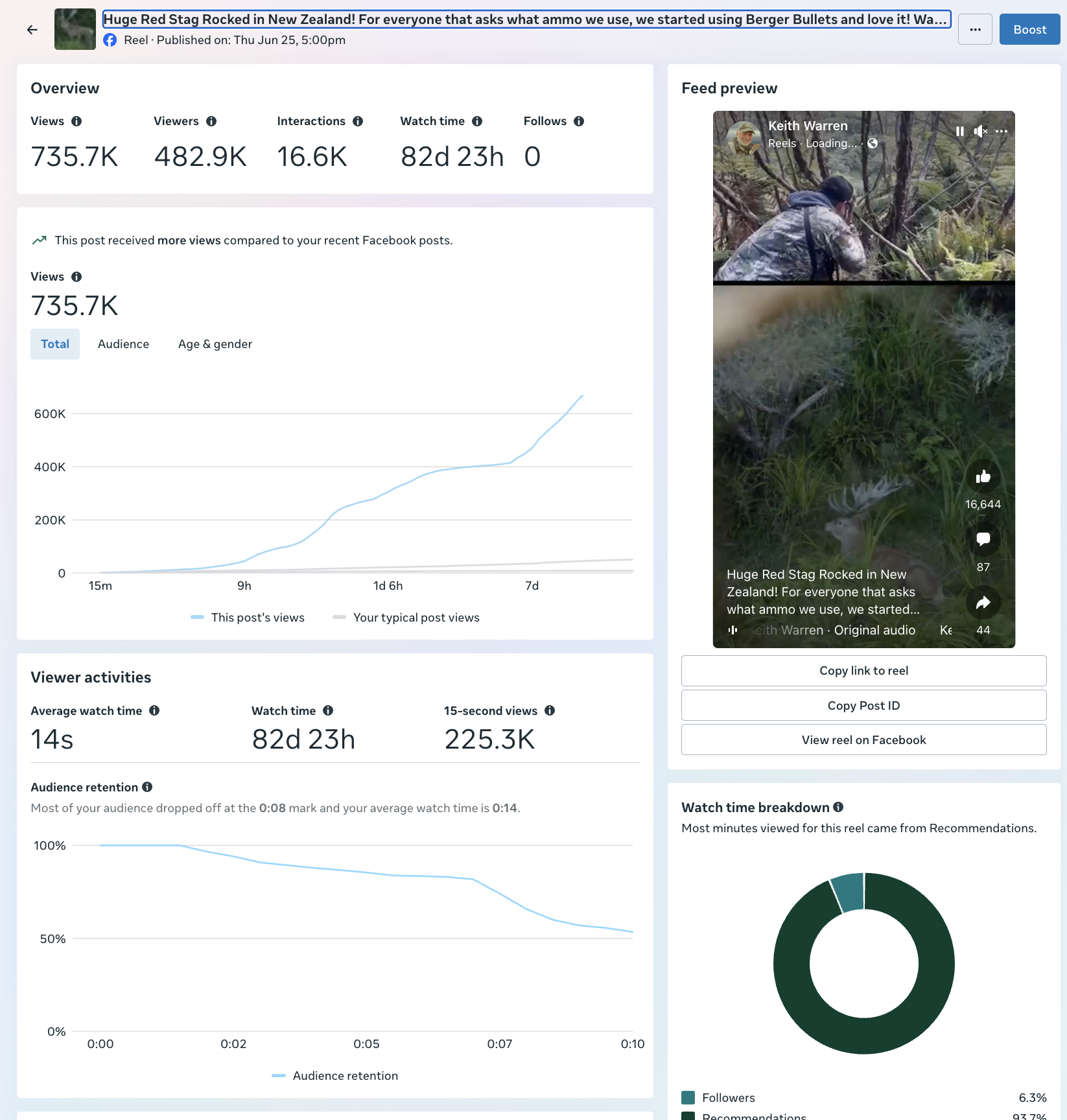Image resolution: width=1067 pixels, height=1120 pixels.
Task: Click info icon beside 15-second views
Action: [550, 710]
